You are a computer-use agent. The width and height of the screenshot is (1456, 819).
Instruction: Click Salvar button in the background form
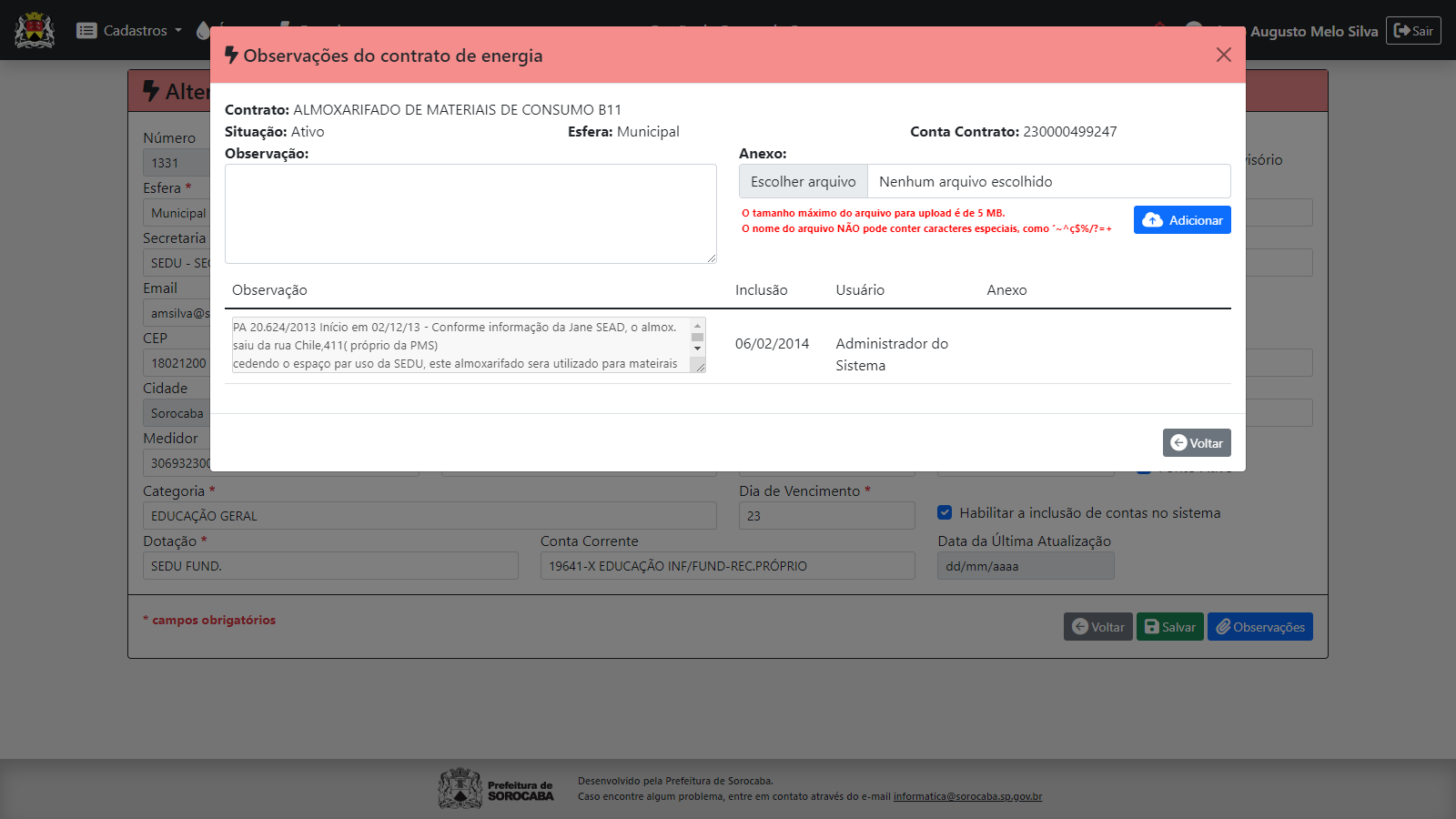1170,627
